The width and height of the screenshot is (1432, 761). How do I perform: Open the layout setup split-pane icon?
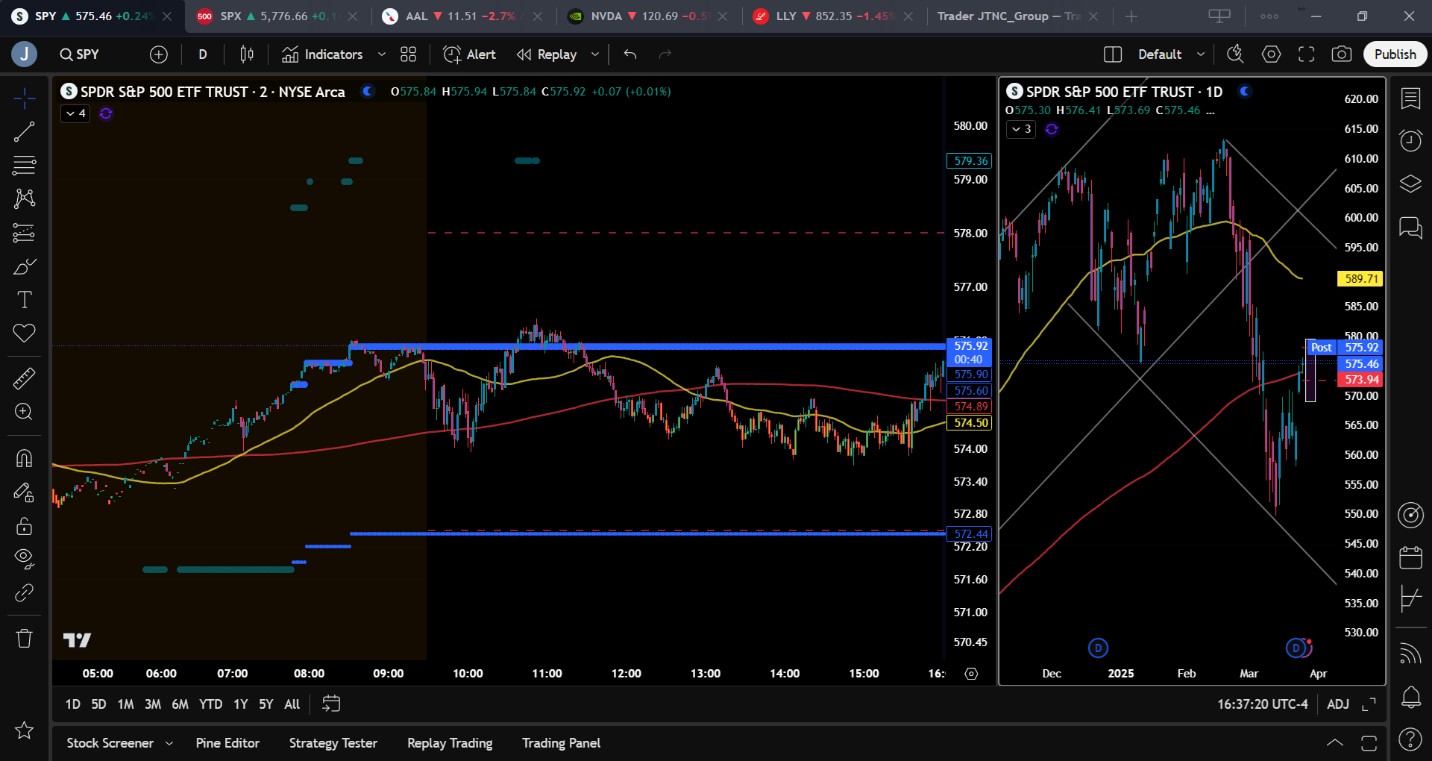1113,54
